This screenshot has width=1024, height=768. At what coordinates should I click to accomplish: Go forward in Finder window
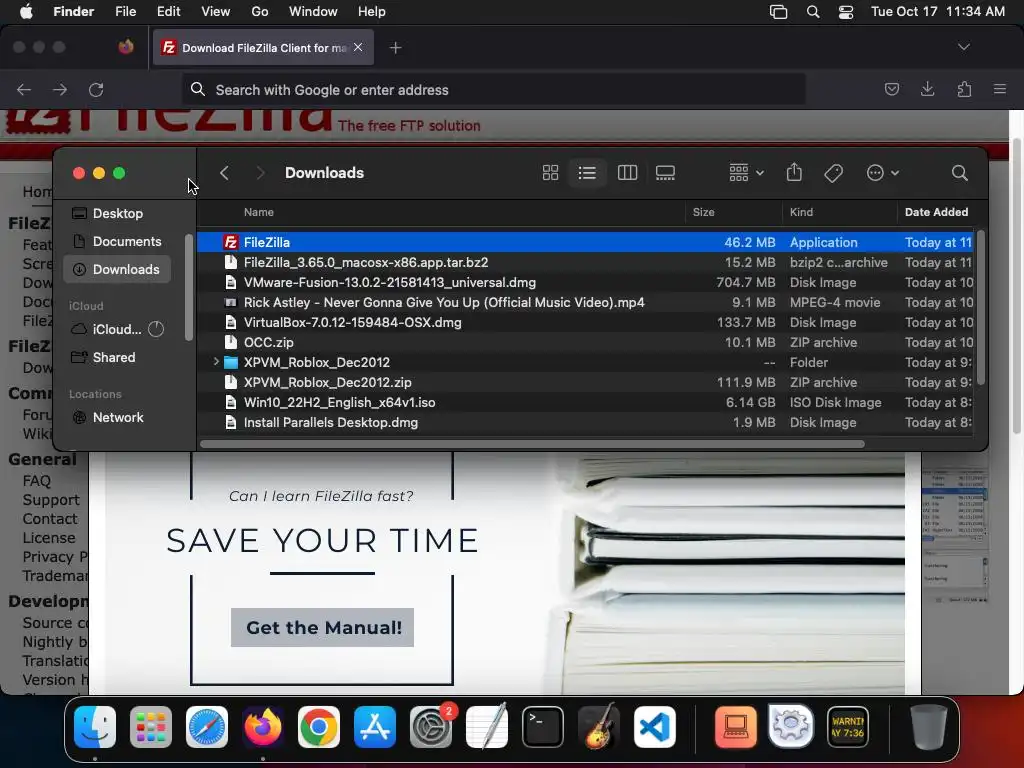pos(260,173)
